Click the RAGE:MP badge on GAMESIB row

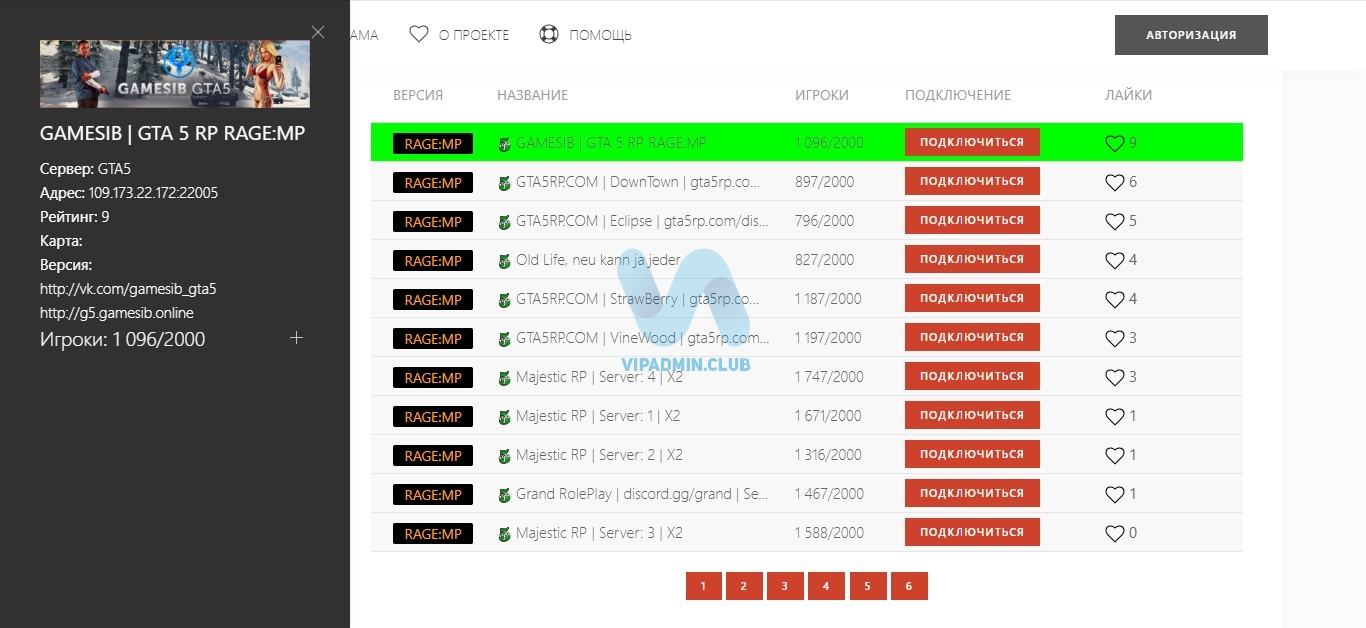[x=433, y=144]
